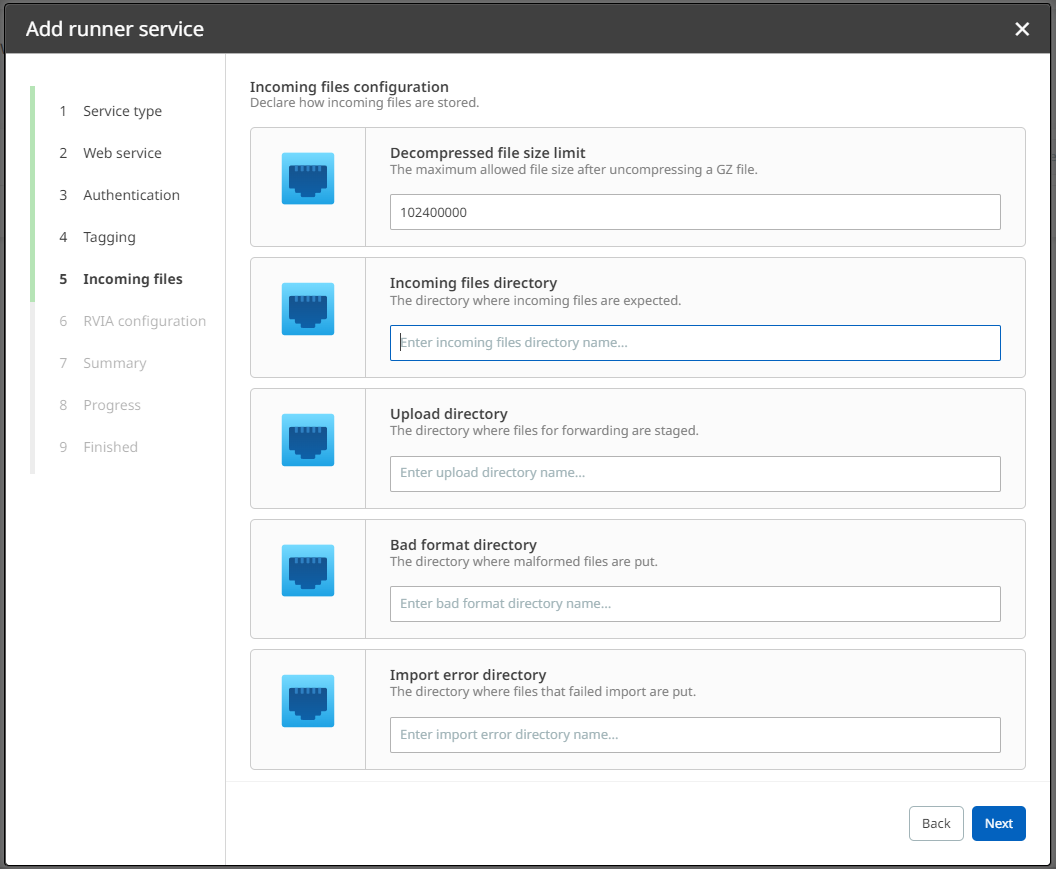Select the Incoming files step
The width and height of the screenshot is (1056, 869).
(121, 279)
